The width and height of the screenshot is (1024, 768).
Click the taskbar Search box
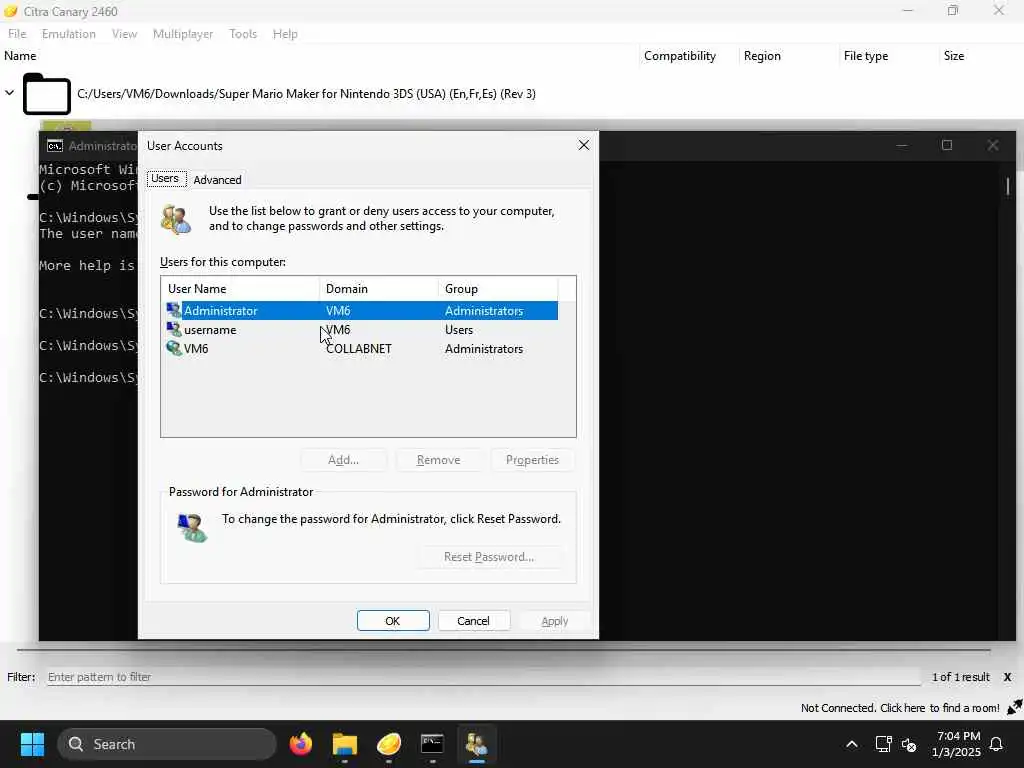pyautogui.click(x=167, y=744)
